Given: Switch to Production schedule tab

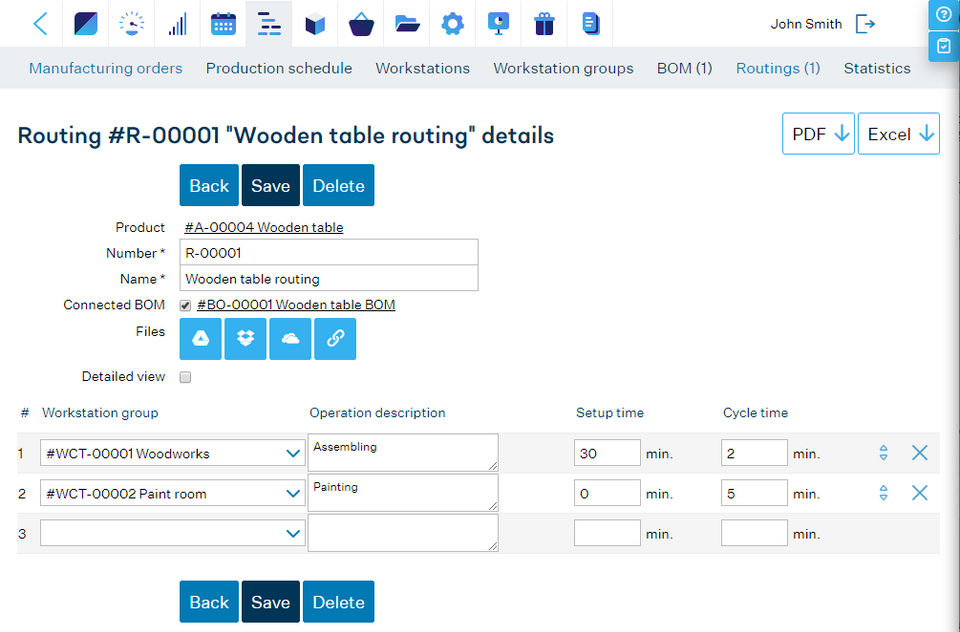Looking at the screenshot, I should coord(279,68).
